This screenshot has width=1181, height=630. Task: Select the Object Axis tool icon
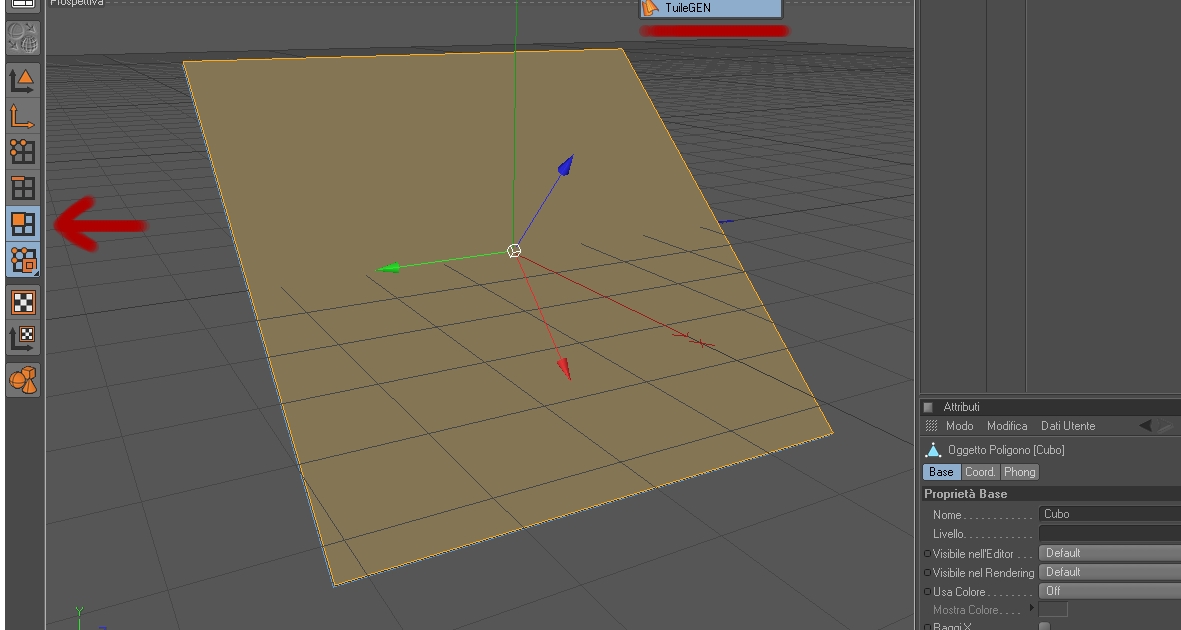23,116
